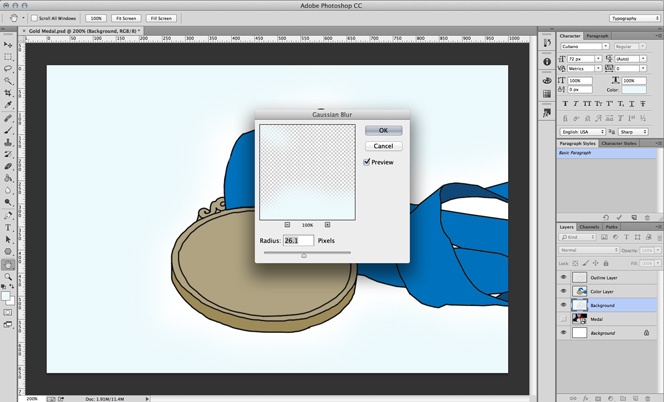
Task: Select the Clone Stamp tool
Action: [x=8, y=142]
